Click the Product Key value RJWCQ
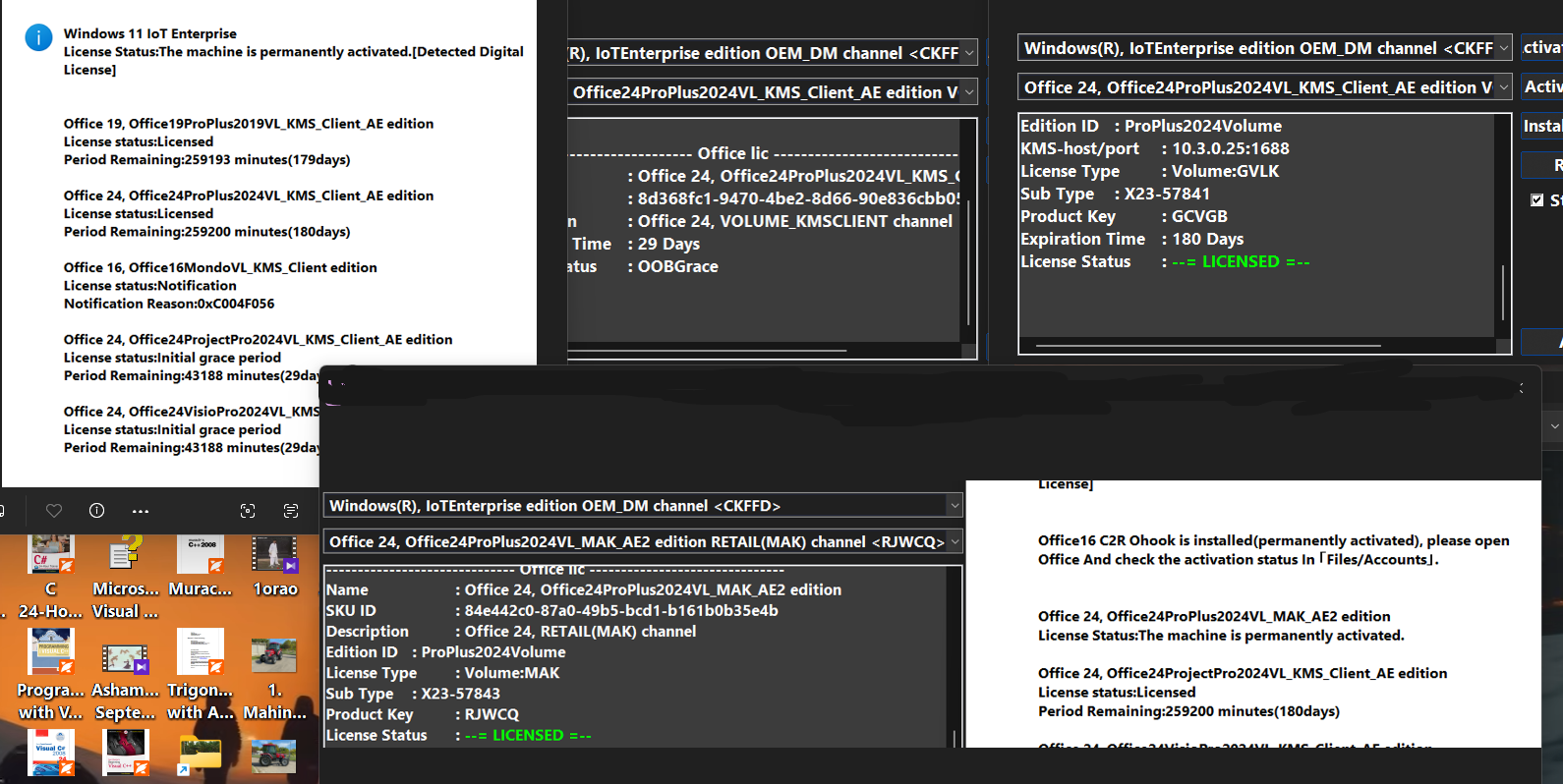 492,714
